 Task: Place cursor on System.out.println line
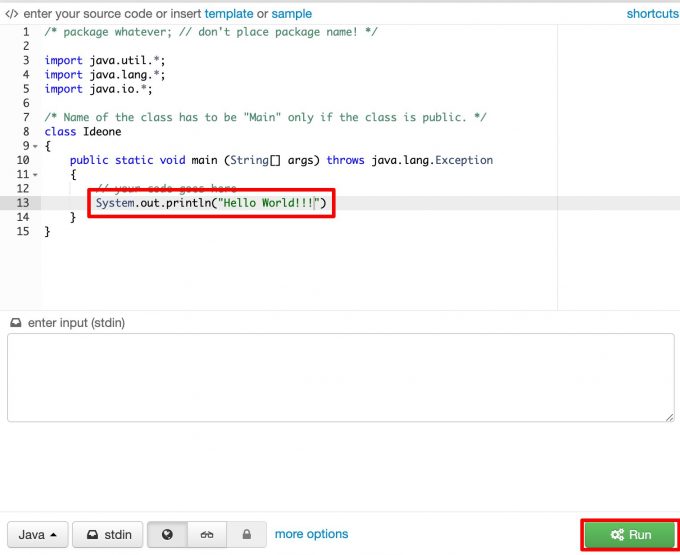210,204
